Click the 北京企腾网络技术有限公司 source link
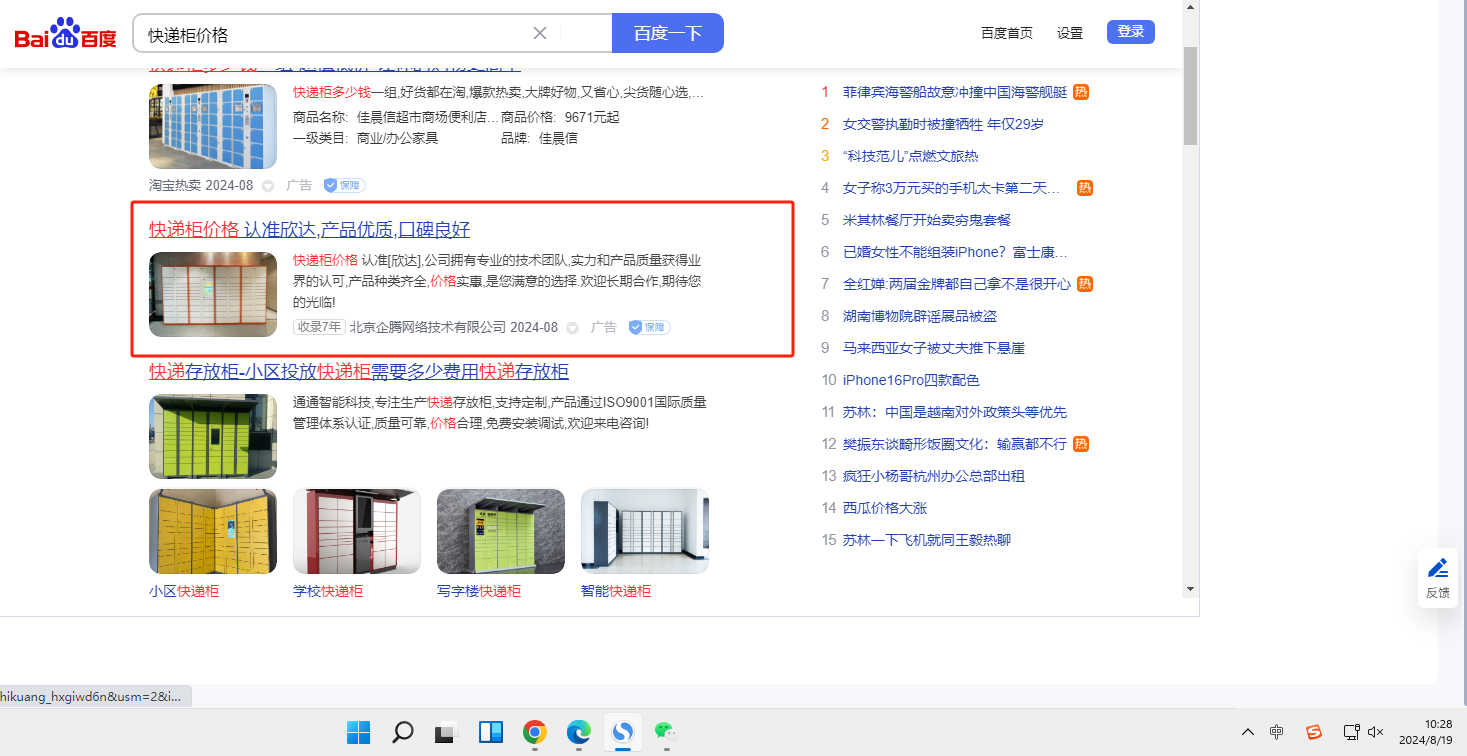This screenshot has width=1467, height=756. click(428, 327)
